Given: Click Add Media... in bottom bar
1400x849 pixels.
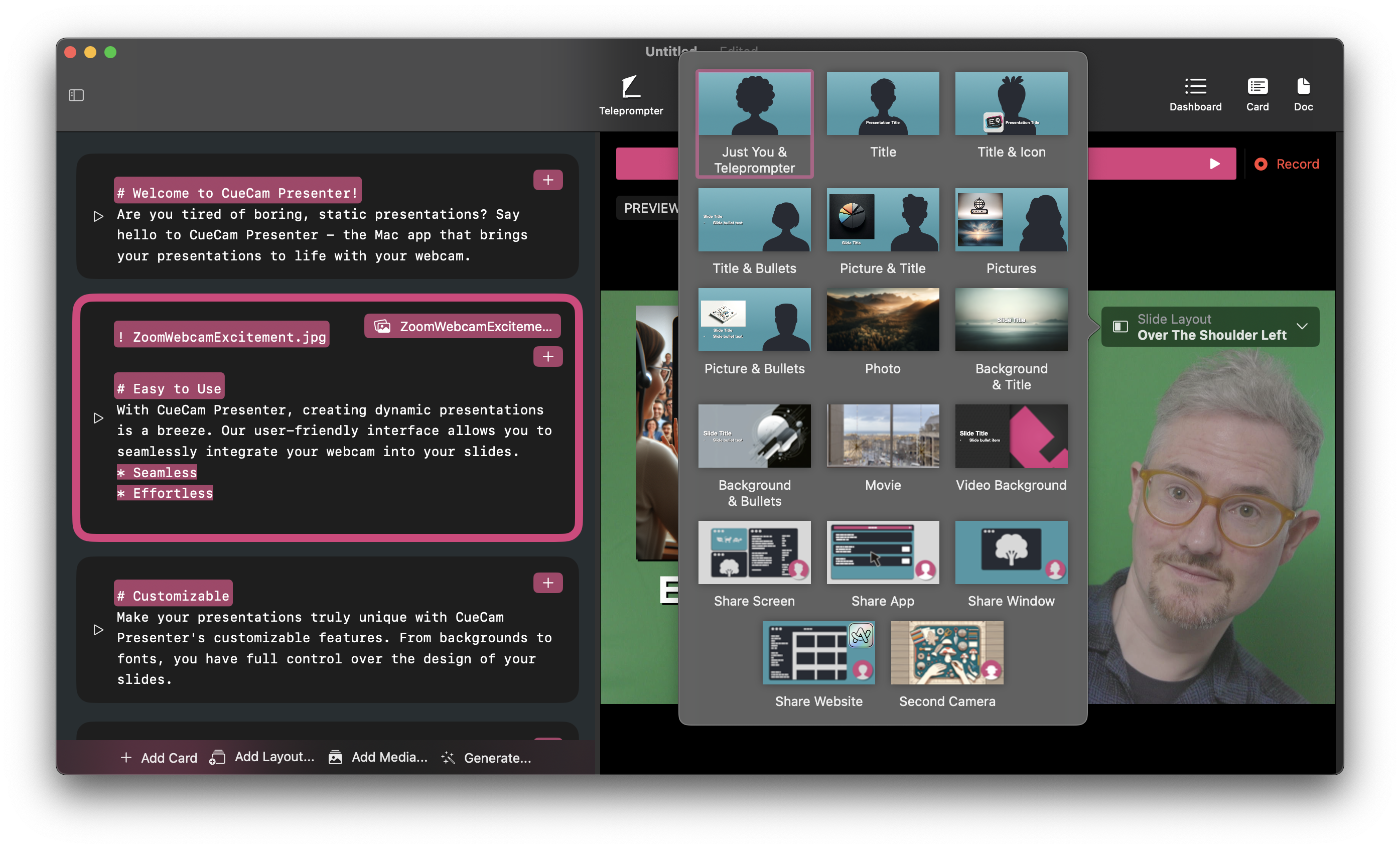Looking at the screenshot, I should 378,757.
